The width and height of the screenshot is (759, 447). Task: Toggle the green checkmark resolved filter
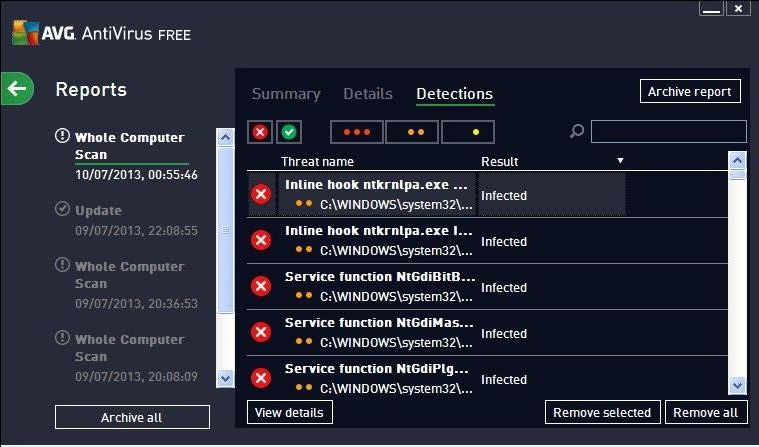(289, 132)
